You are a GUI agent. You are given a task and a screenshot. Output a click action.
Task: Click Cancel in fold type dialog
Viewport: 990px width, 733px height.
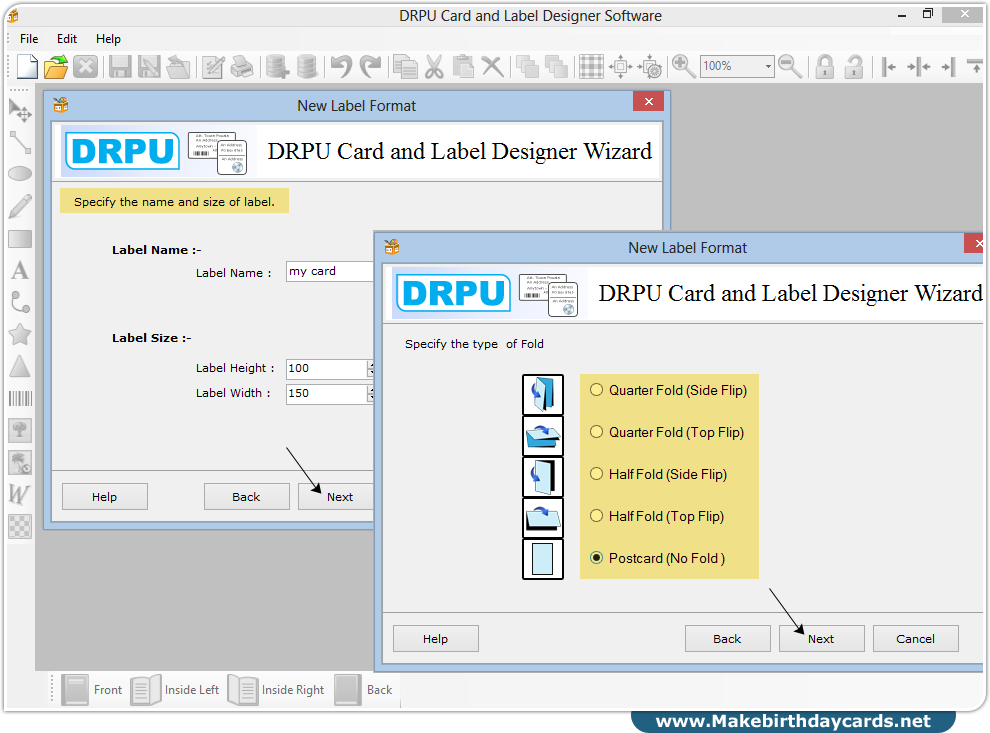(915, 639)
